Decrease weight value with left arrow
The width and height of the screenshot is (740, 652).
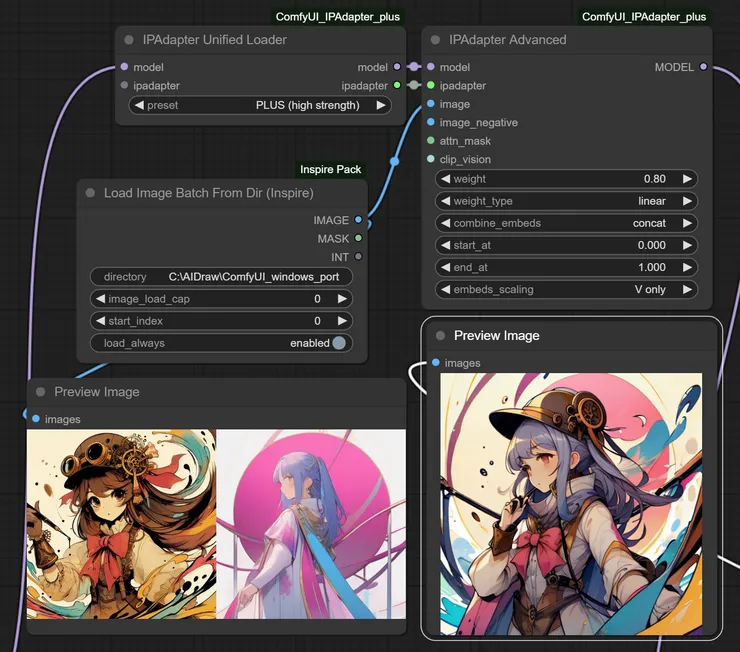[x=446, y=179]
